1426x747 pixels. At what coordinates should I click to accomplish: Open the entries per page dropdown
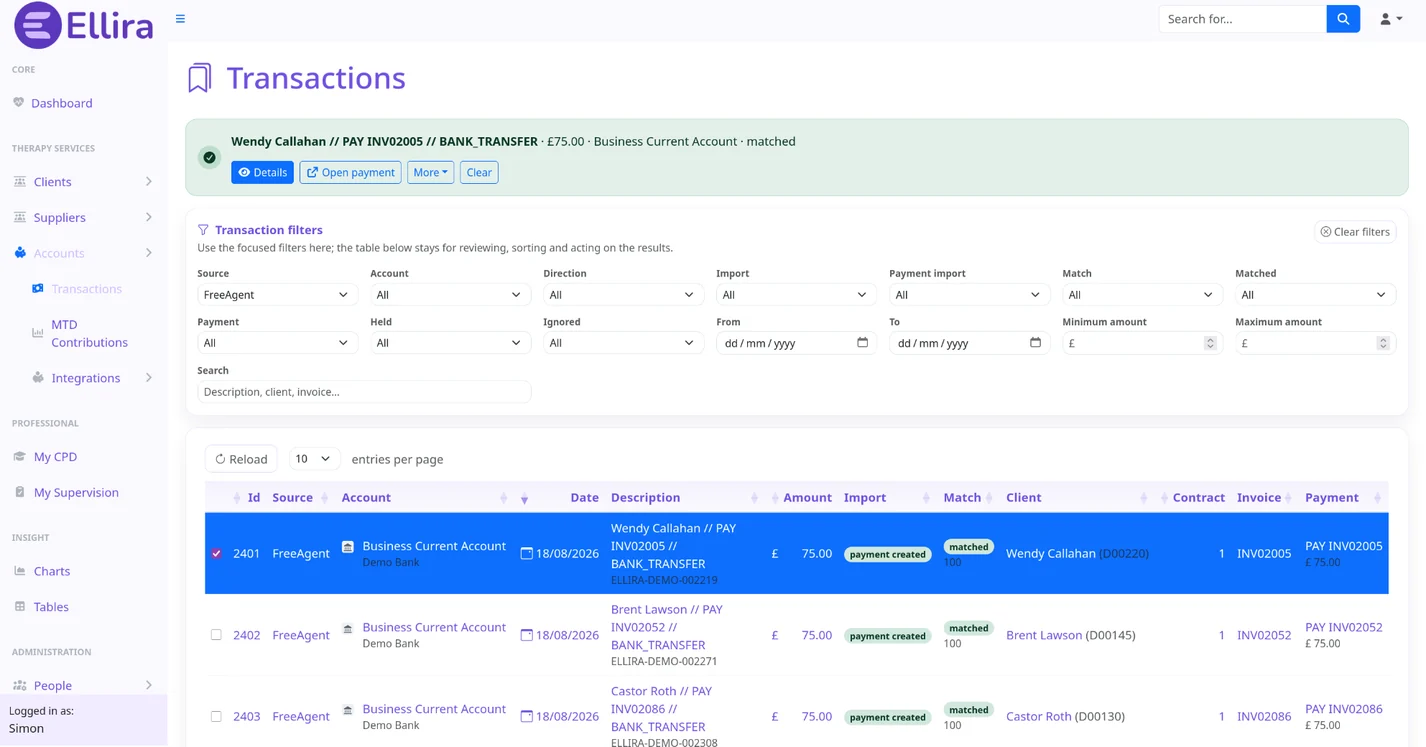point(313,459)
